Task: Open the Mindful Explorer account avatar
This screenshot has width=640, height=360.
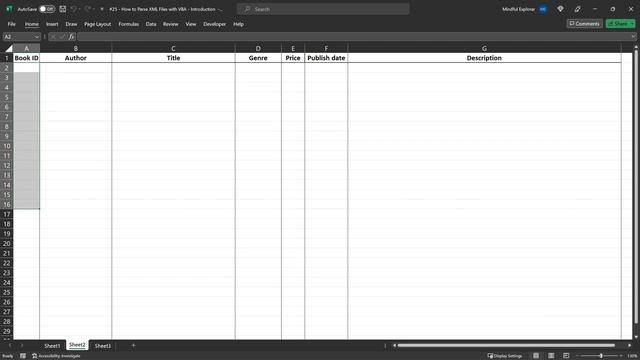Action: [x=543, y=9]
